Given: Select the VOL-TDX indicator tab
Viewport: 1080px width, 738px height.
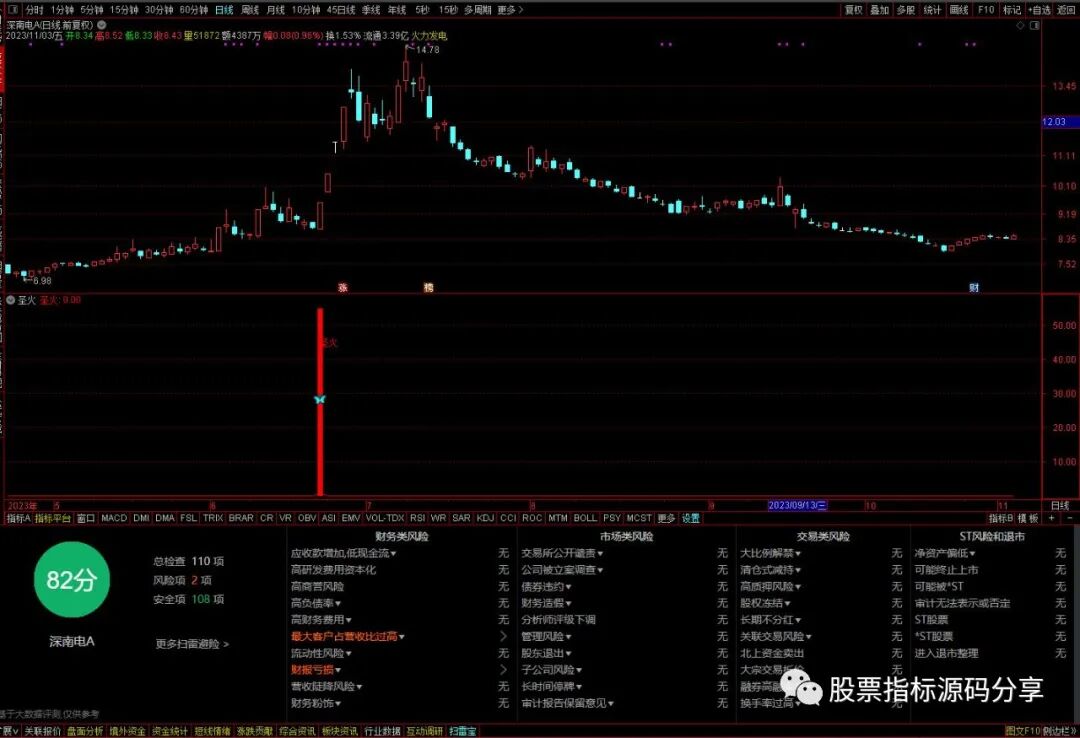Looking at the screenshot, I should click(385, 517).
